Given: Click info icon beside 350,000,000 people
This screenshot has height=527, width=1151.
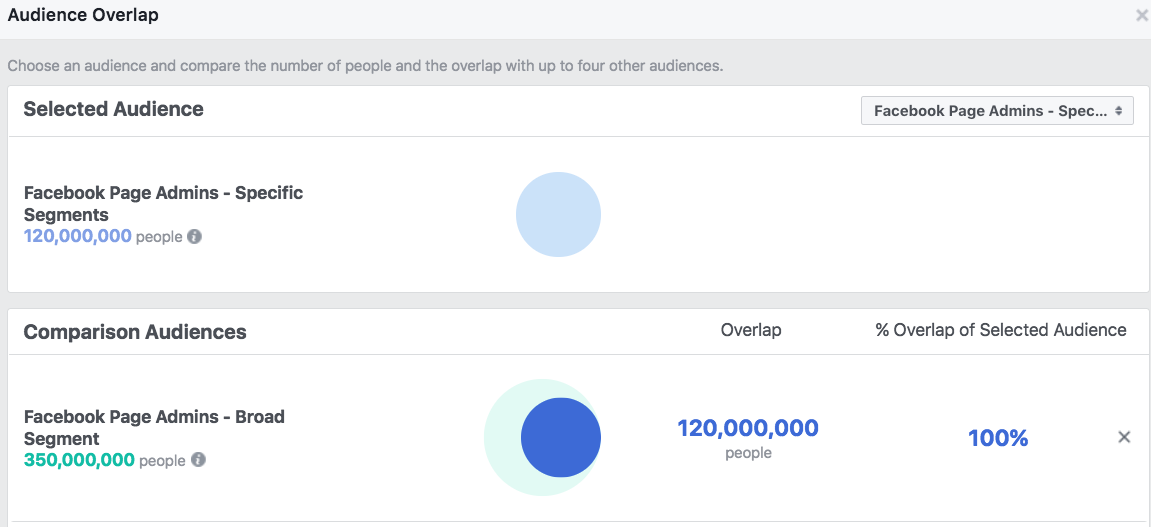Looking at the screenshot, I should [198, 460].
